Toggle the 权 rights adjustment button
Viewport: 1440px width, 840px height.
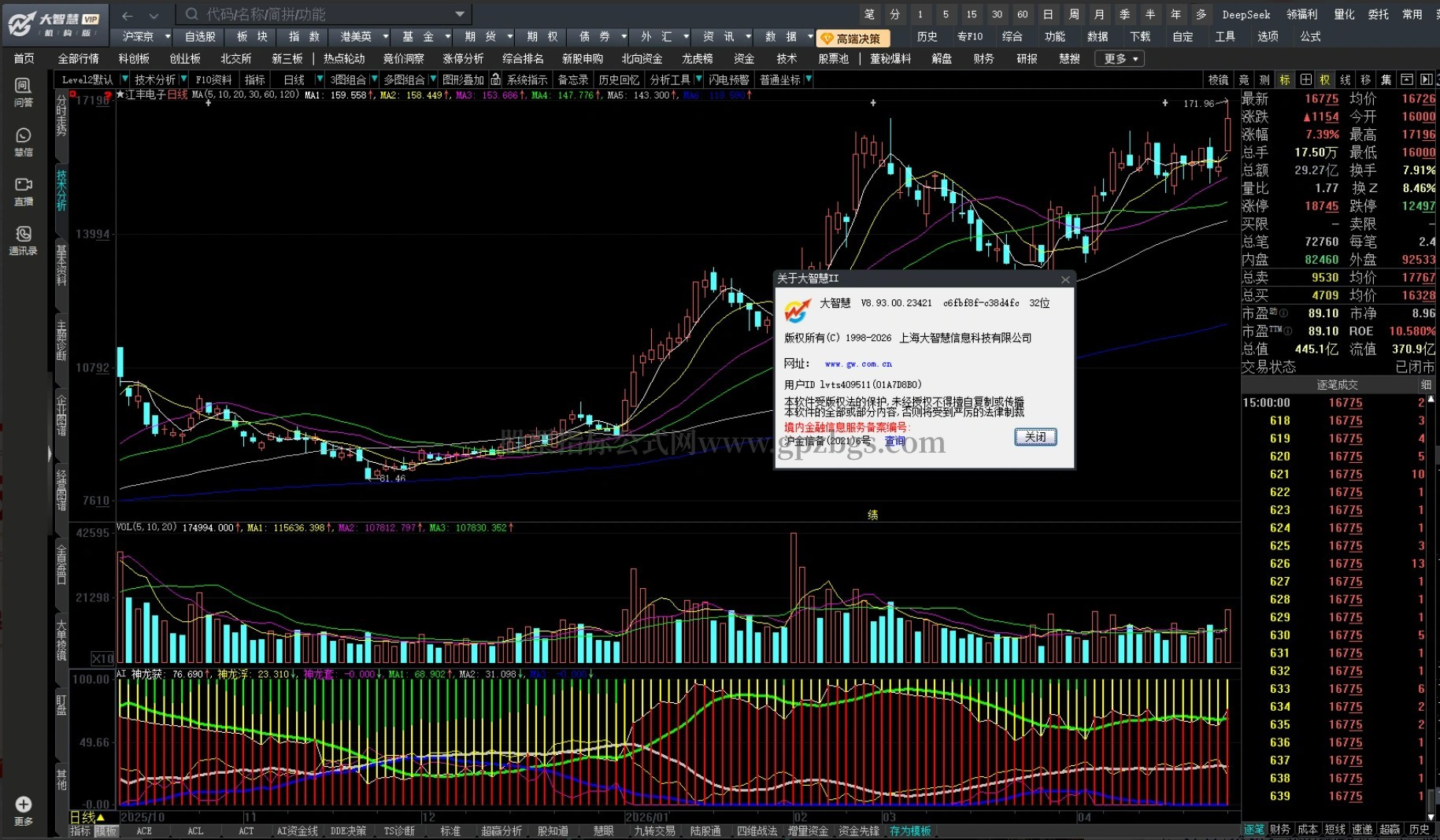[x=1325, y=80]
